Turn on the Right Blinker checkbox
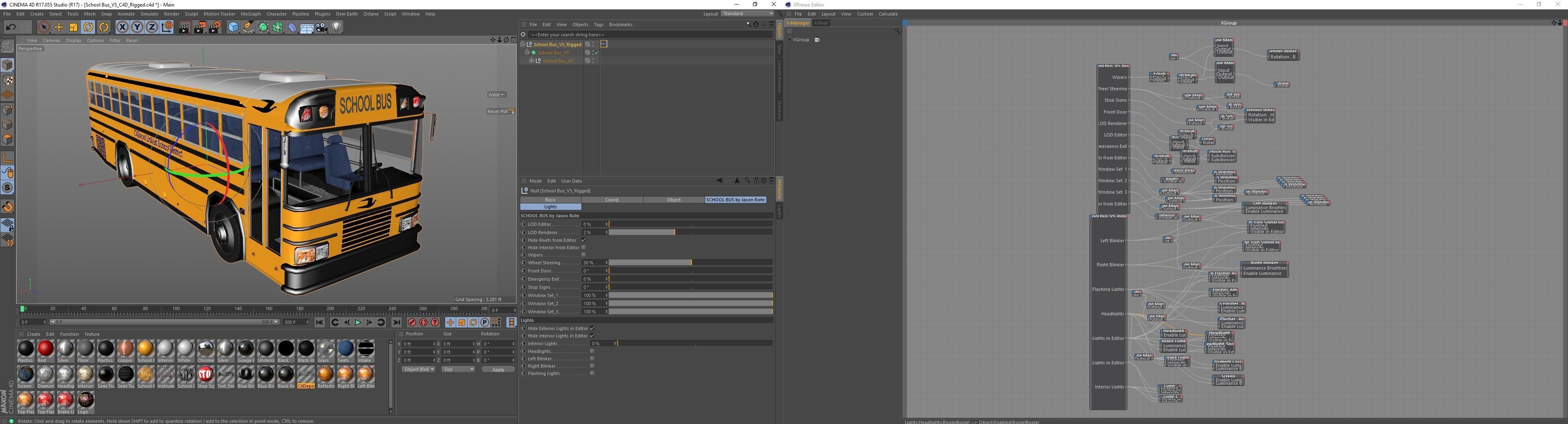 tap(592, 366)
